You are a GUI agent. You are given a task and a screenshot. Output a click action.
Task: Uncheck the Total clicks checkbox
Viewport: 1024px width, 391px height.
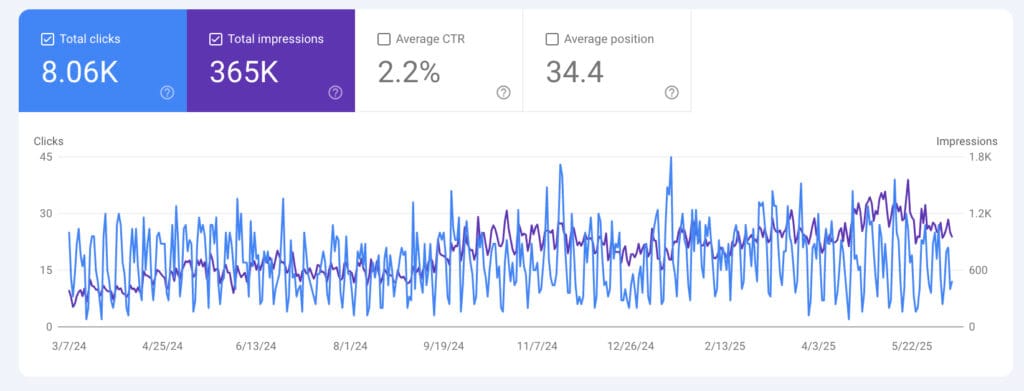47,39
